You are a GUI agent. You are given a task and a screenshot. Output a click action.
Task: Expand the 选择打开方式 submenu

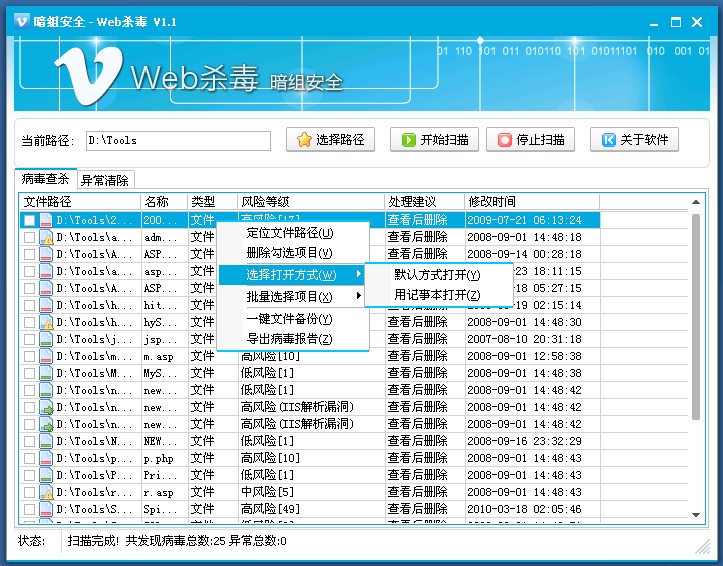click(291, 275)
